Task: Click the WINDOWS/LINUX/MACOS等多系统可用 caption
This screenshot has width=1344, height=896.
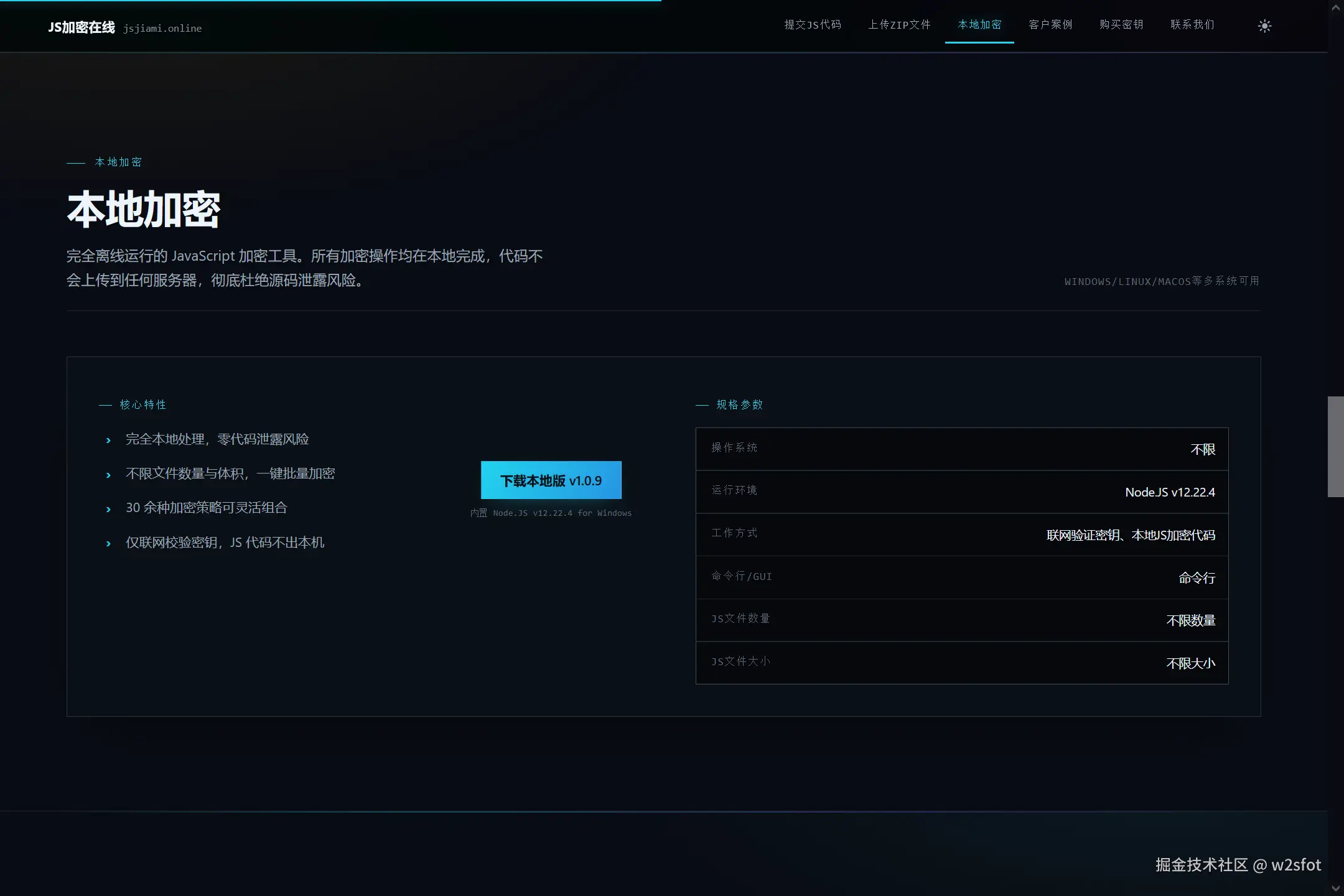Action: [x=1162, y=281]
